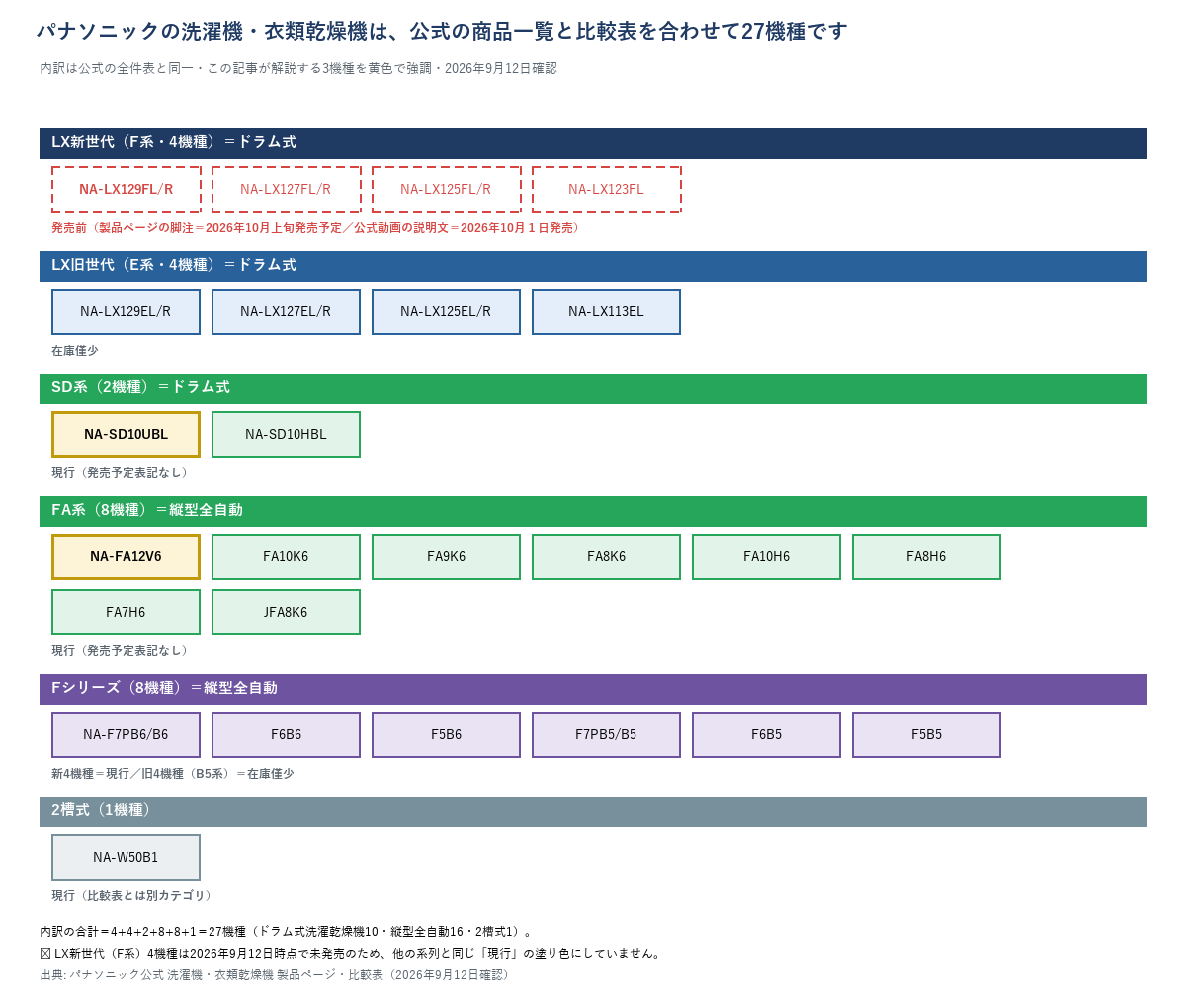Click the LX旧世代（E系・4機種） header
Viewport: 1186px width, 1008px height.
(x=593, y=266)
